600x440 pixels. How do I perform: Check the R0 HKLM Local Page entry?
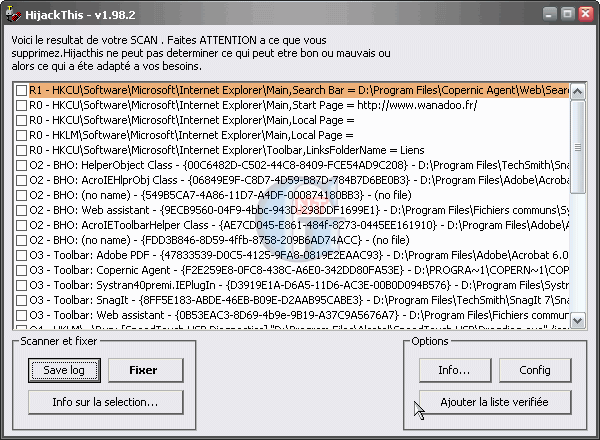point(21,135)
